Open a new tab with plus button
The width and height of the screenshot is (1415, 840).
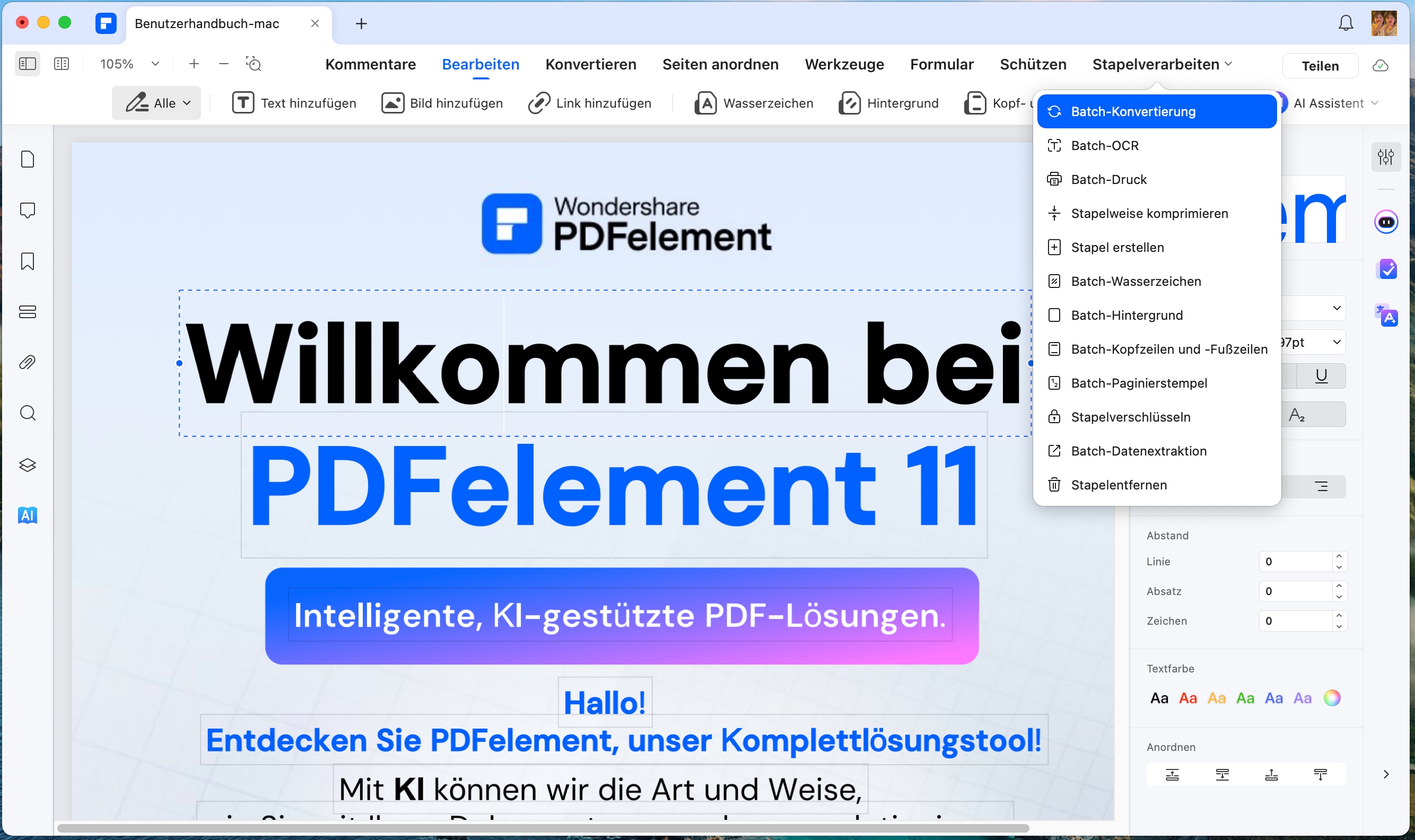tap(361, 23)
